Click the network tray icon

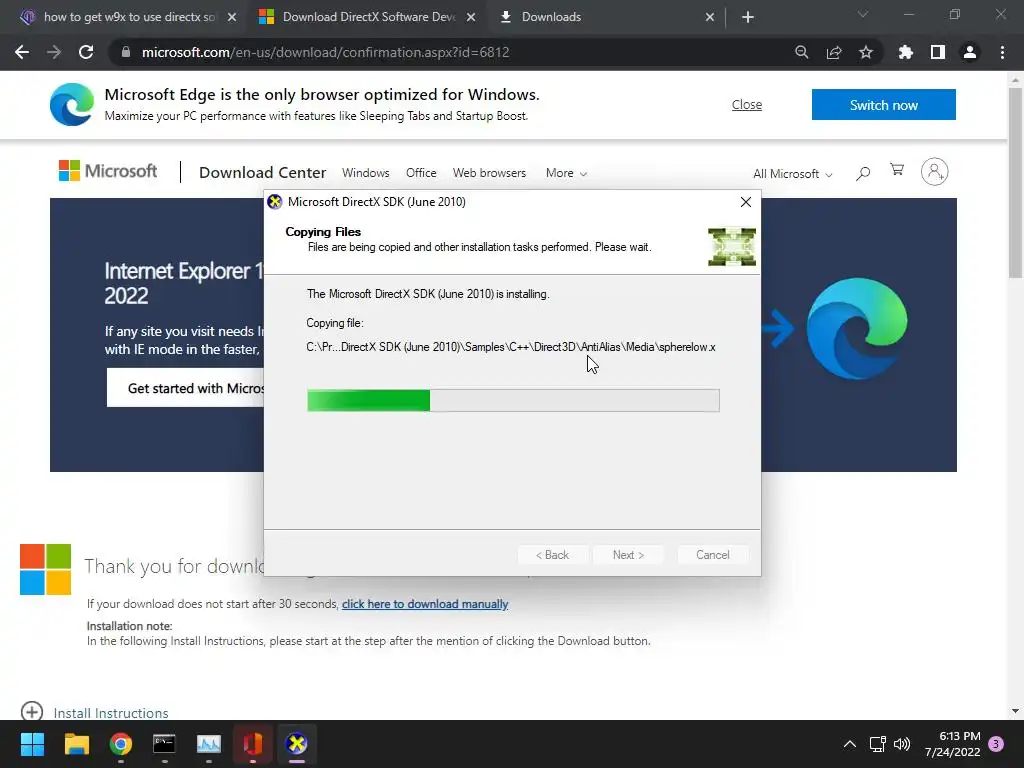click(x=877, y=744)
